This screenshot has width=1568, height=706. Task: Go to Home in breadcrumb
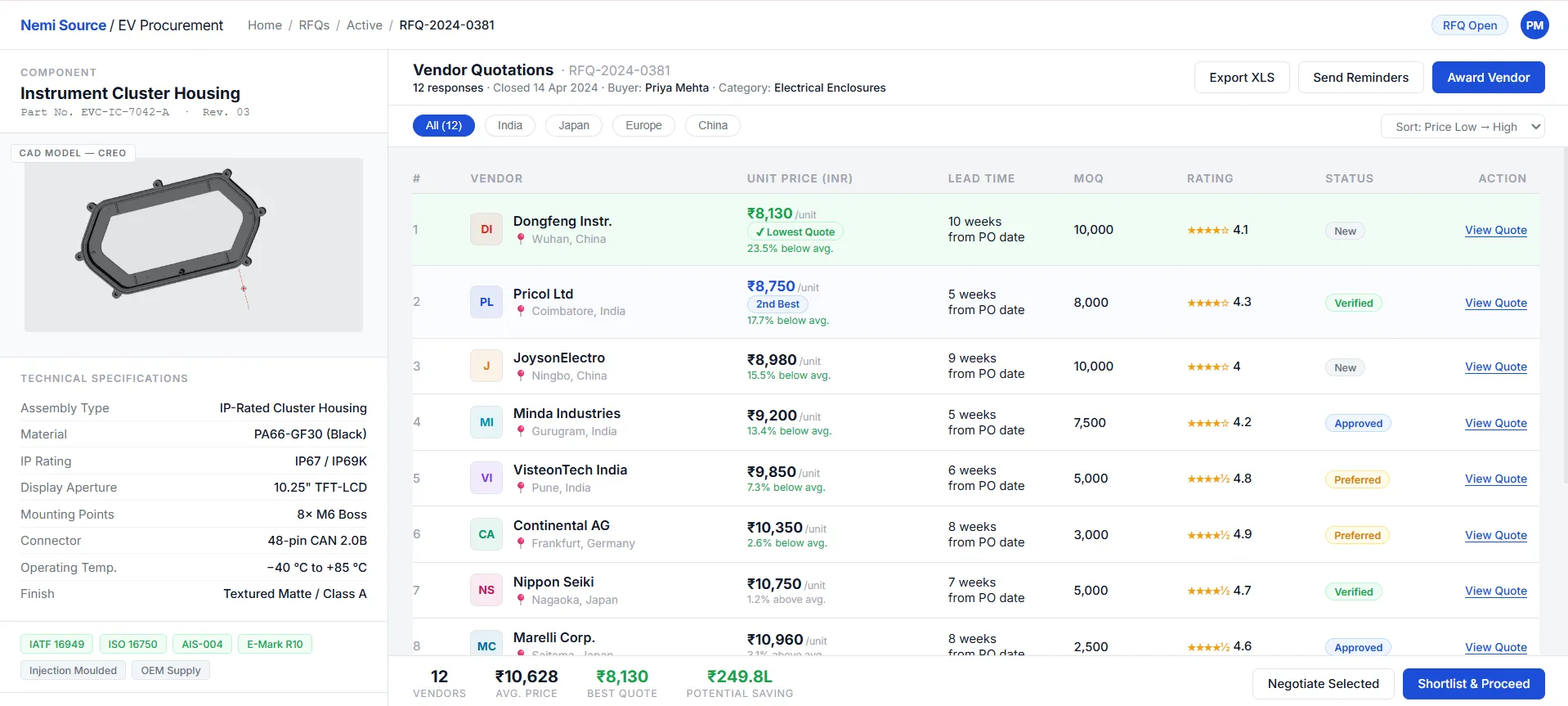pos(265,25)
